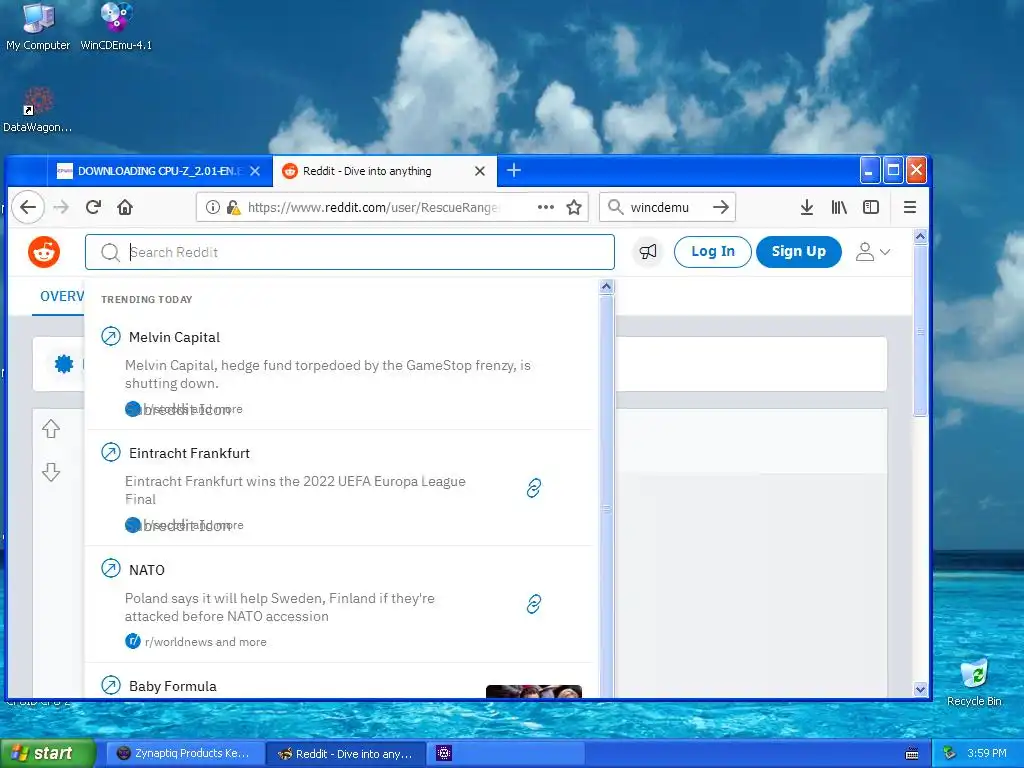Viewport: 1024px width, 768px height.
Task: Click the on-screen keyboard tray icon
Action: [912, 754]
